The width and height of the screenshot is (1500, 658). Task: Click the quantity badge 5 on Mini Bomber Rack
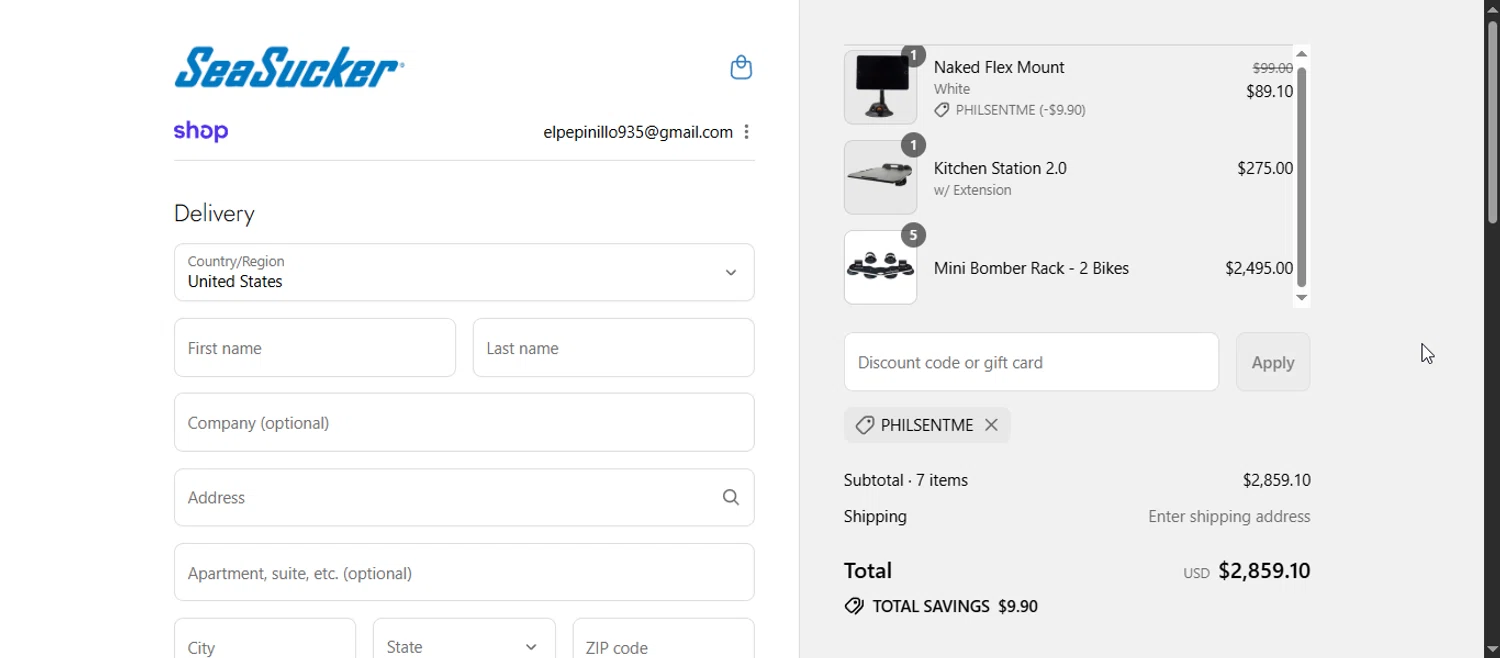coord(913,235)
